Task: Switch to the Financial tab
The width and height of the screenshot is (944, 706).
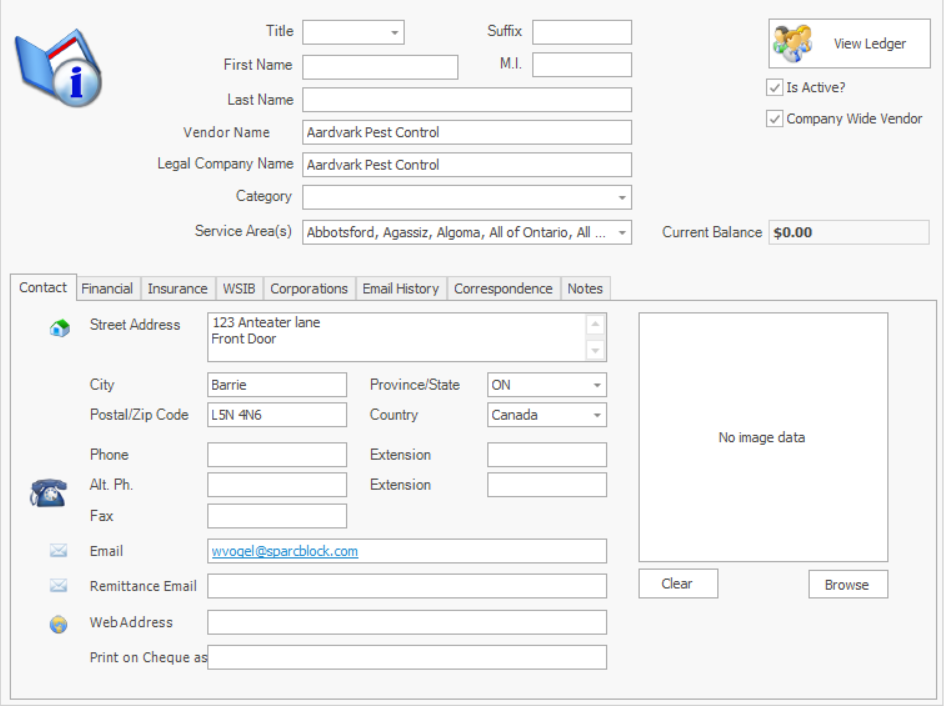Action: [107, 289]
